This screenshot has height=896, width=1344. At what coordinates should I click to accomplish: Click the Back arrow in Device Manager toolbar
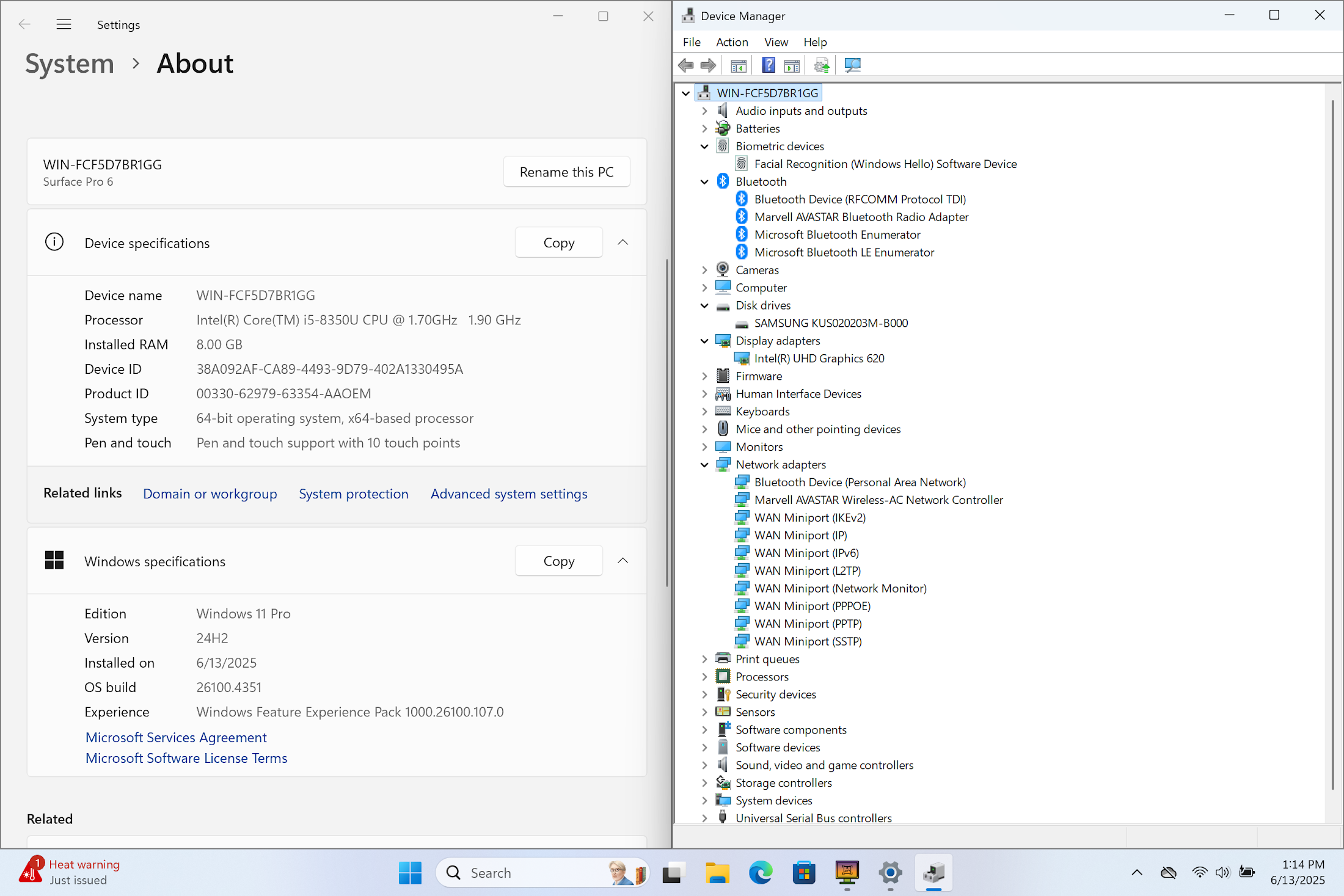[686, 65]
